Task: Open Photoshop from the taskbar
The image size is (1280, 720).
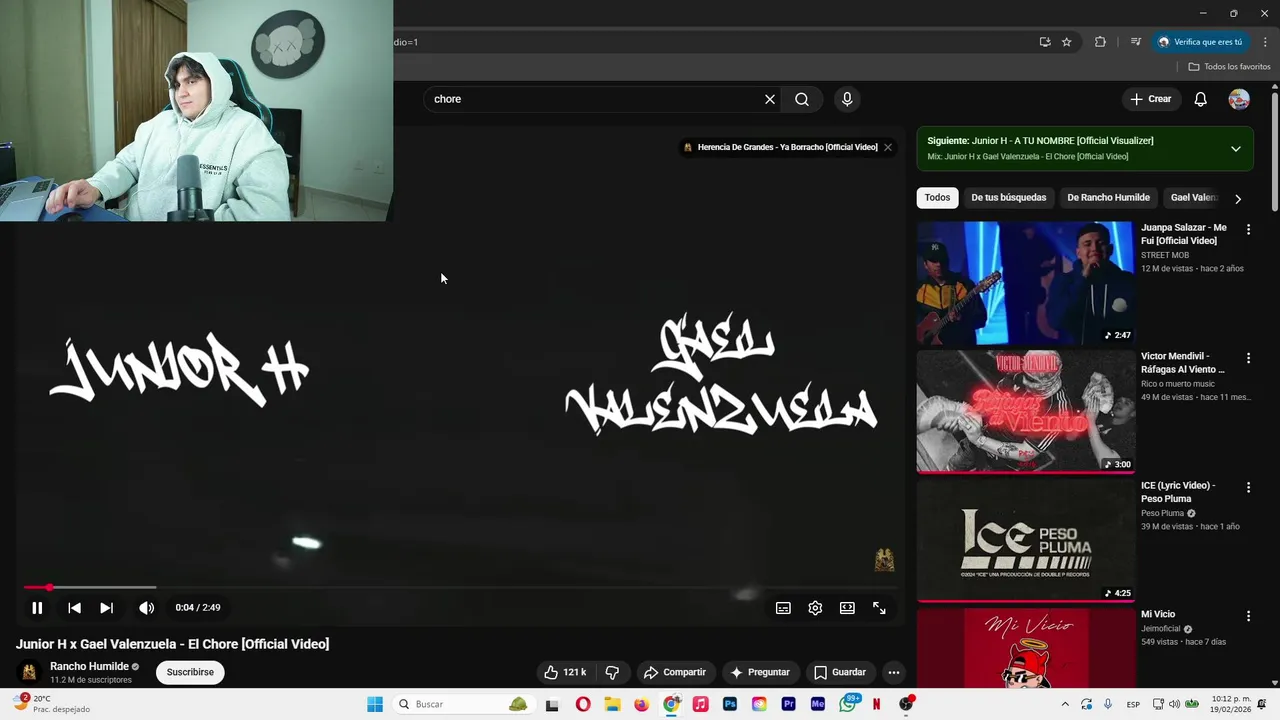Action: pyautogui.click(x=730, y=704)
